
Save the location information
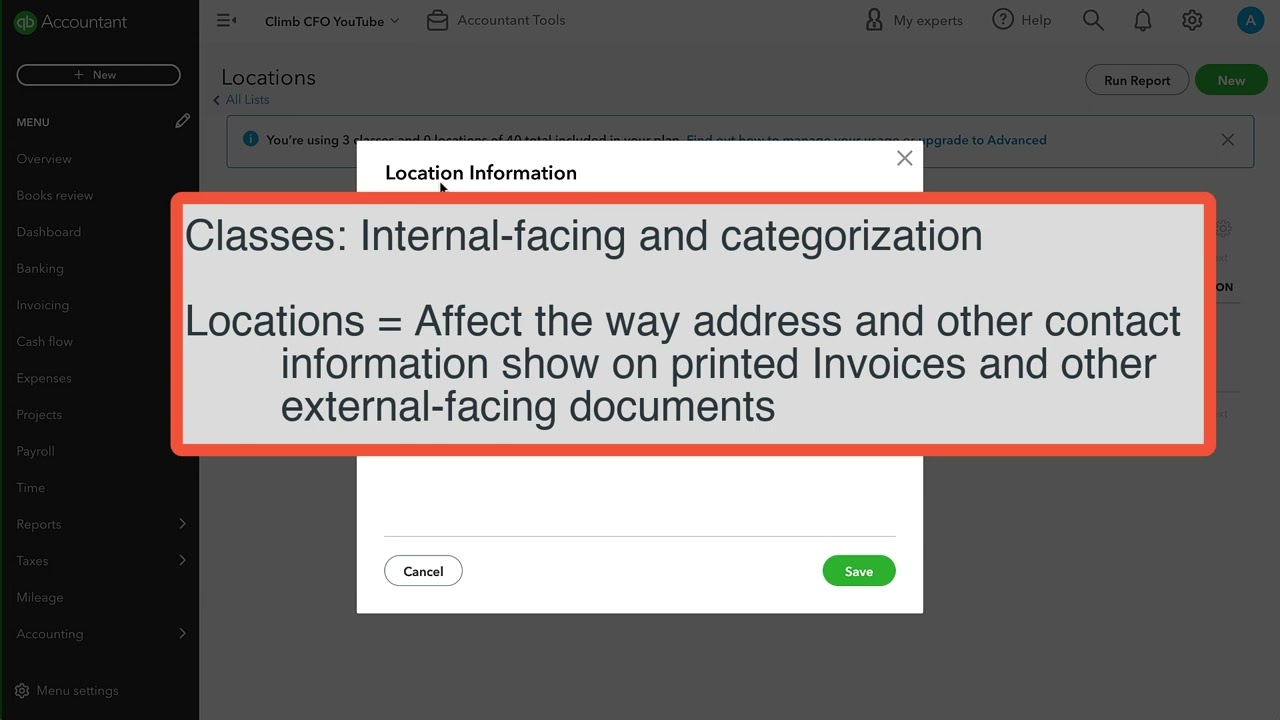(x=859, y=571)
